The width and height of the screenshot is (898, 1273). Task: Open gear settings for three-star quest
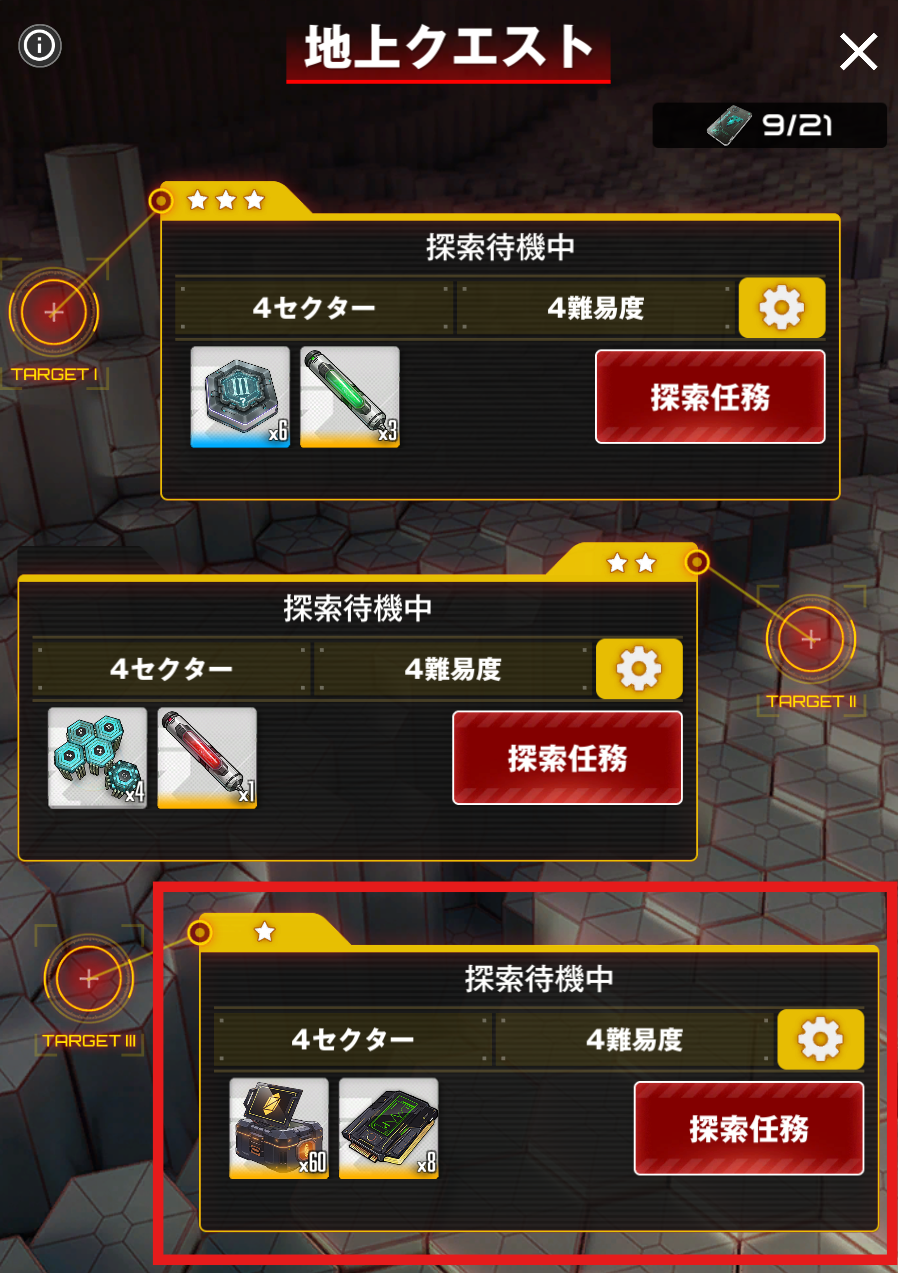point(782,308)
